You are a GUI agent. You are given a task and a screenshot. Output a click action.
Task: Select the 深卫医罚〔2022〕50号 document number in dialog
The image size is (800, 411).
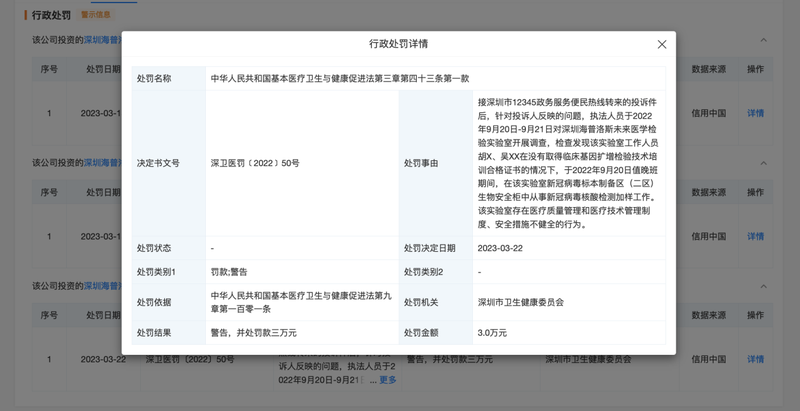point(254,163)
